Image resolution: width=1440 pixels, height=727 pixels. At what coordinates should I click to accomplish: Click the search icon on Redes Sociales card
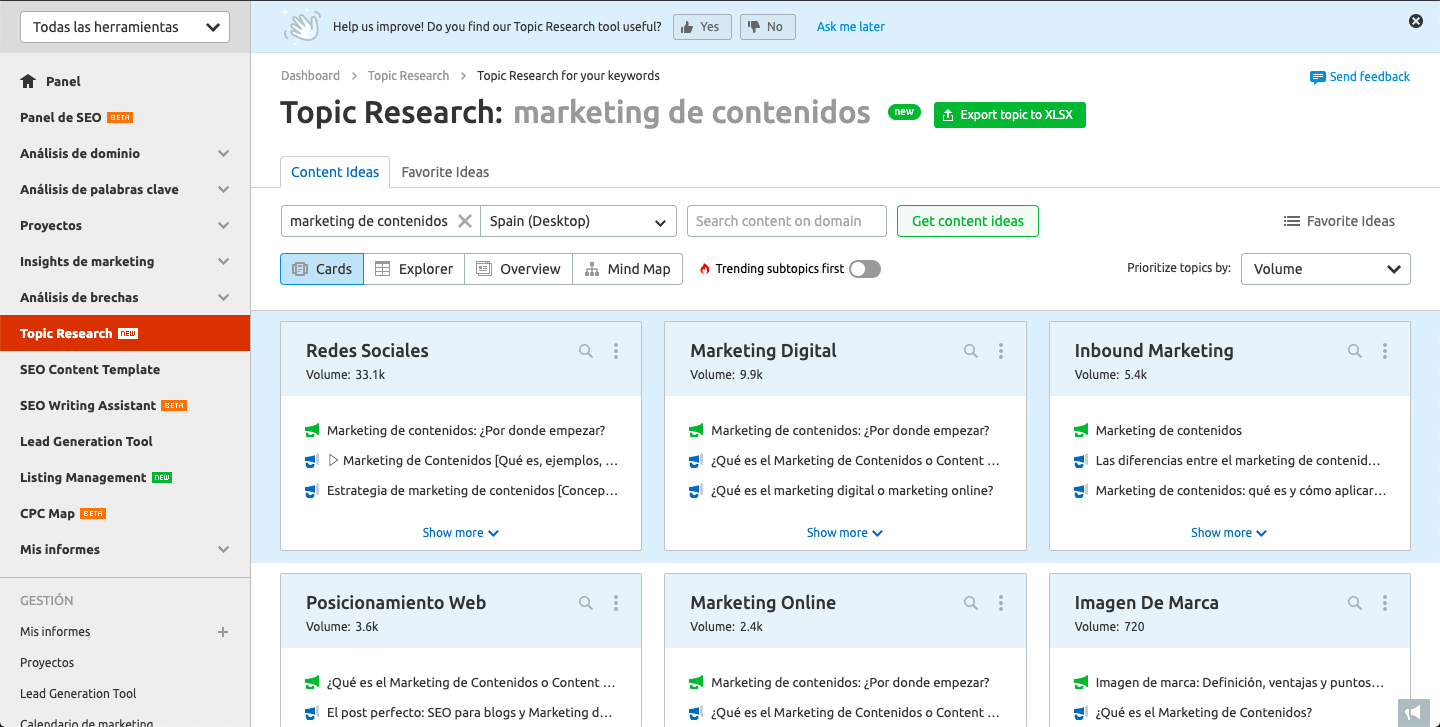pyautogui.click(x=586, y=351)
